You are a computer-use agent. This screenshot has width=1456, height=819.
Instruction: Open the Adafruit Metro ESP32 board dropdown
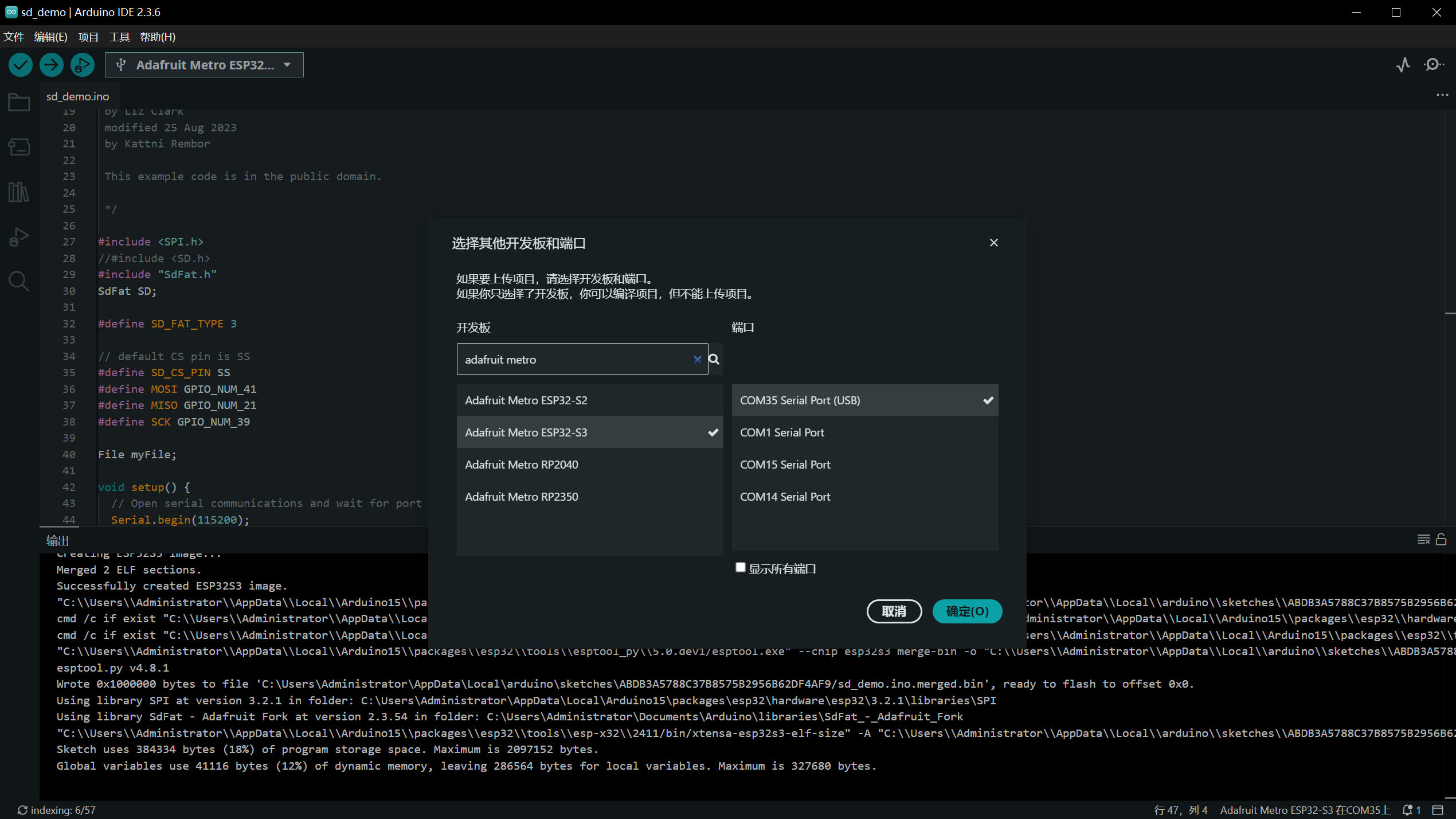[x=204, y=65]
